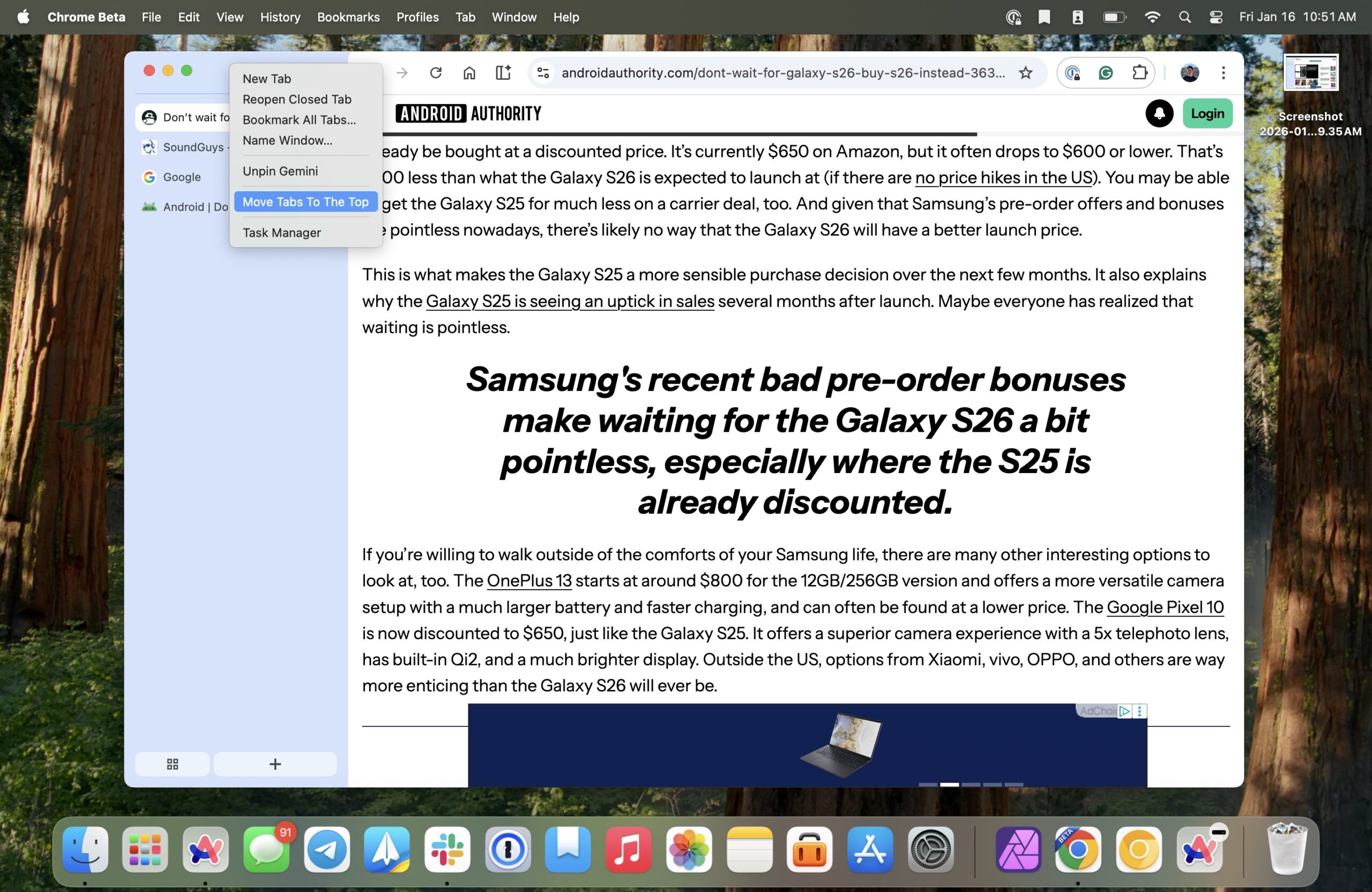Click the Grammarly extension icon

(x=1106, y=73)
